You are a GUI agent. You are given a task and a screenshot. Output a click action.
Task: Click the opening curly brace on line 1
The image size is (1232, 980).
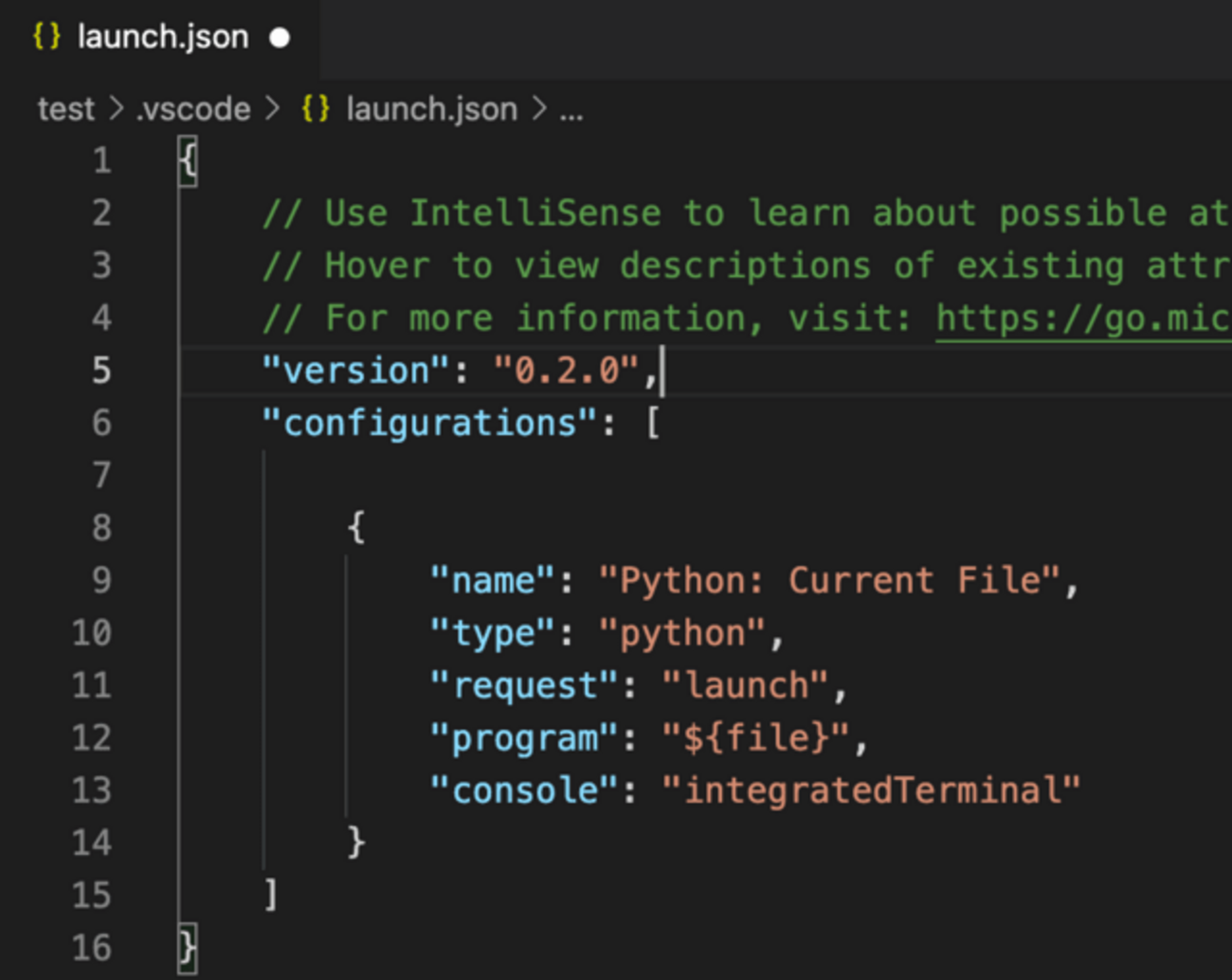[188, 161]
